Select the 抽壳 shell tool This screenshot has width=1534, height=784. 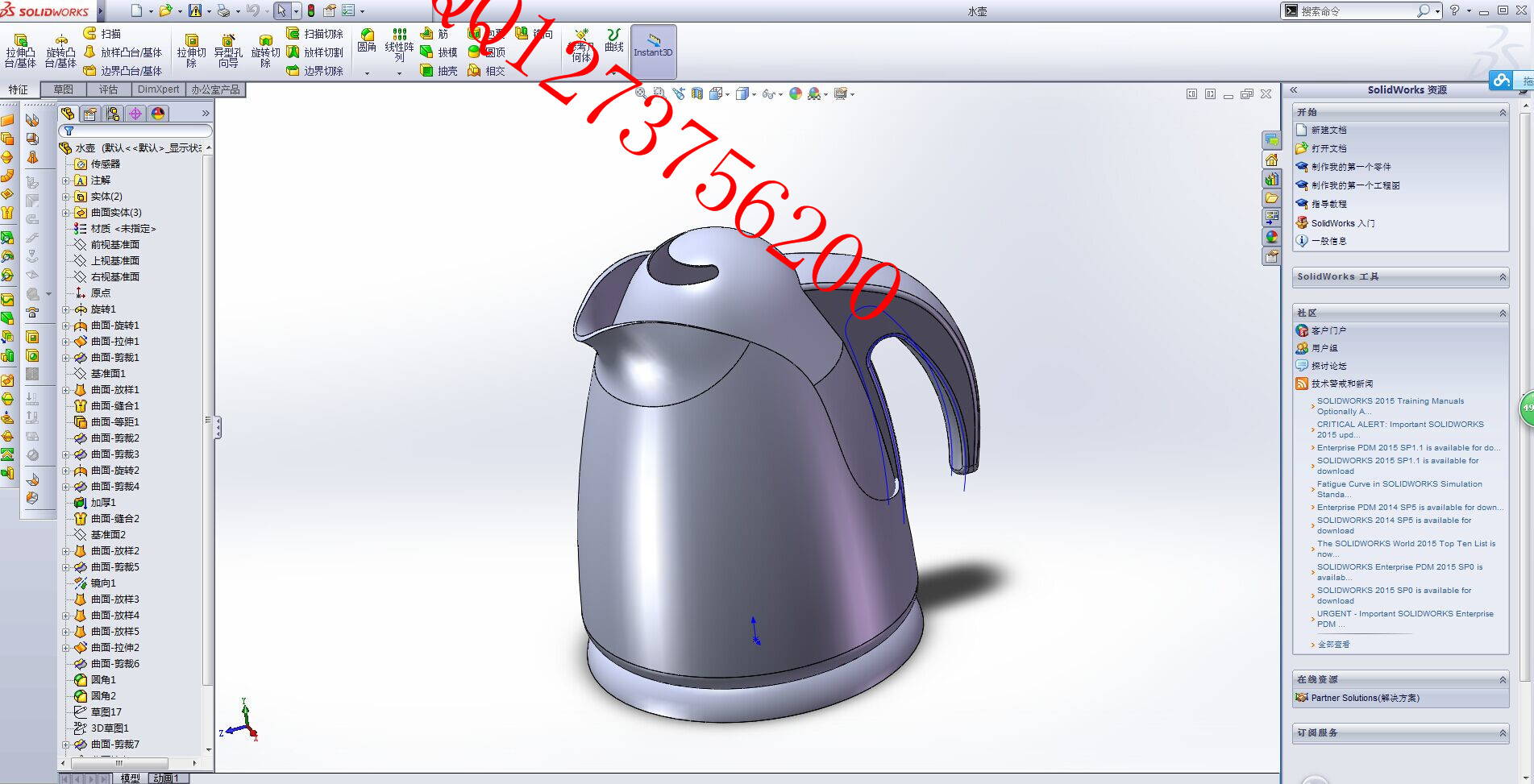439,71
